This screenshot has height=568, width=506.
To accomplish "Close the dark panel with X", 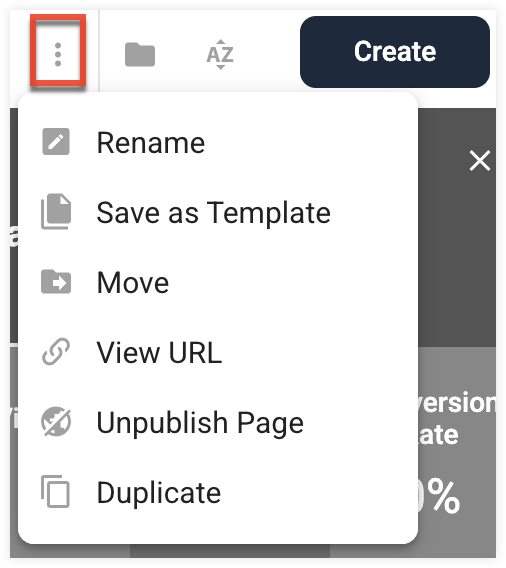I will coord(480,160).
